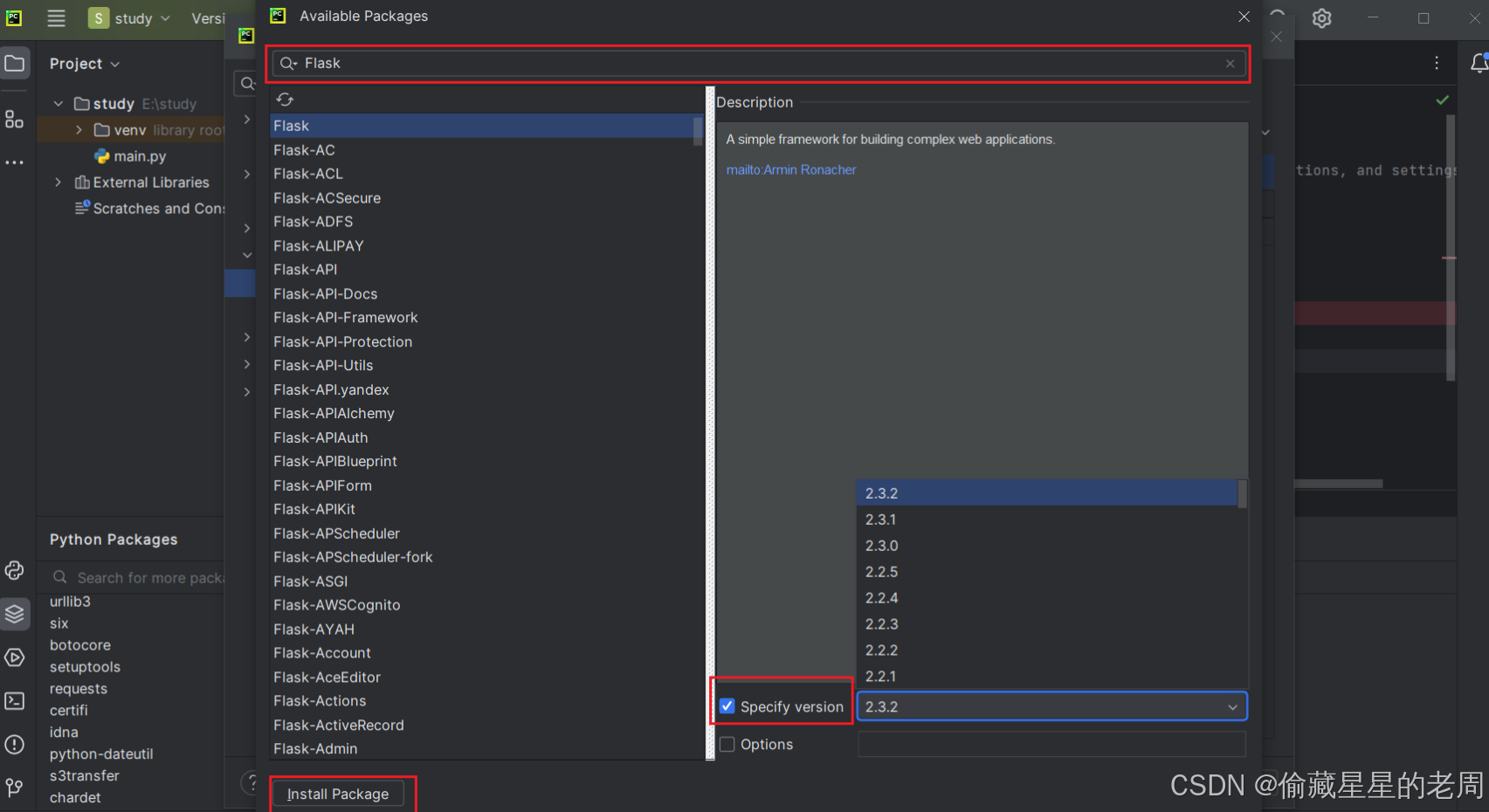The width and height of the screenshot is (1489, 812).
Task: Open more tool windows ellipsis
Action: pos(15,162)
